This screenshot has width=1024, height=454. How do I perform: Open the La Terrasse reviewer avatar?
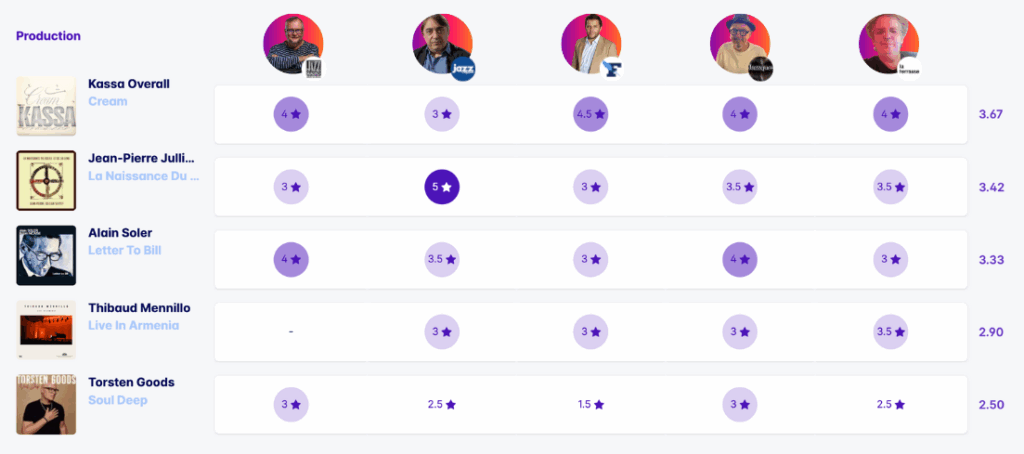point(888,44)
